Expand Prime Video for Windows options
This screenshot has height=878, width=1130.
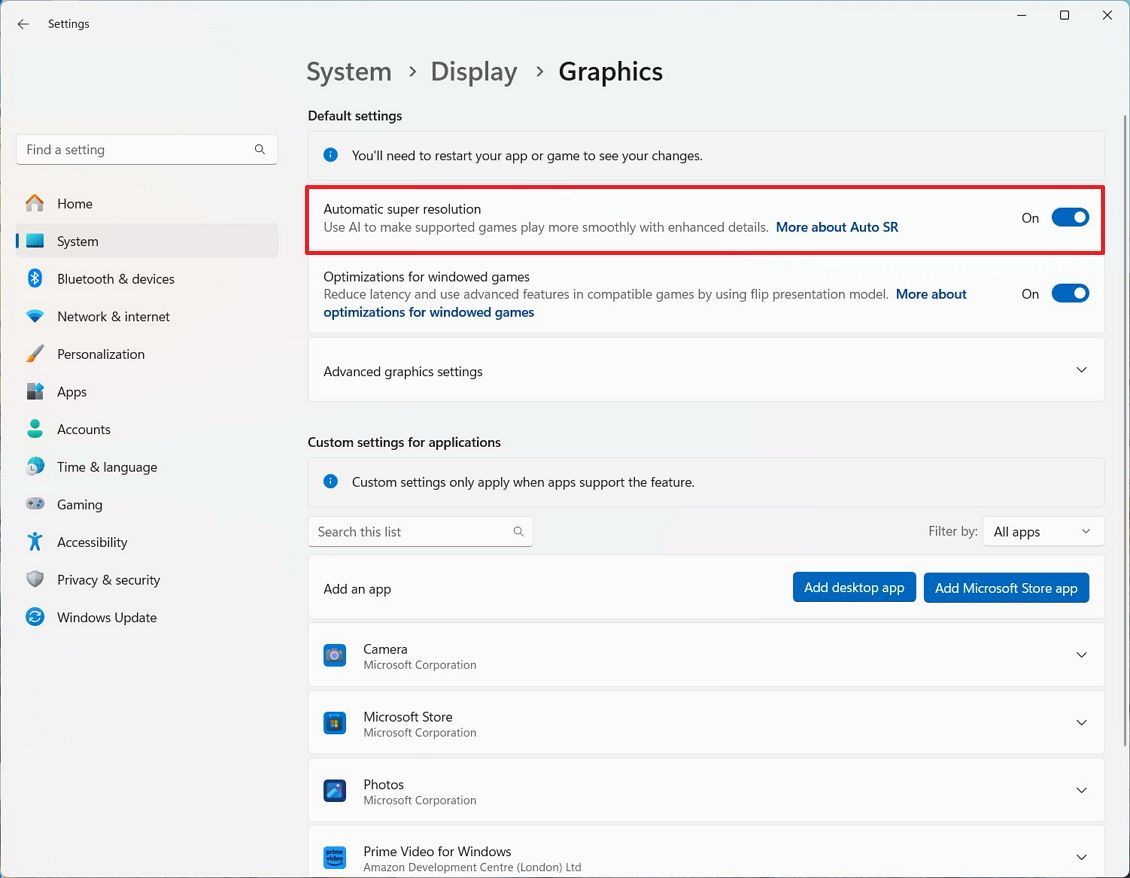point(1081,856)
